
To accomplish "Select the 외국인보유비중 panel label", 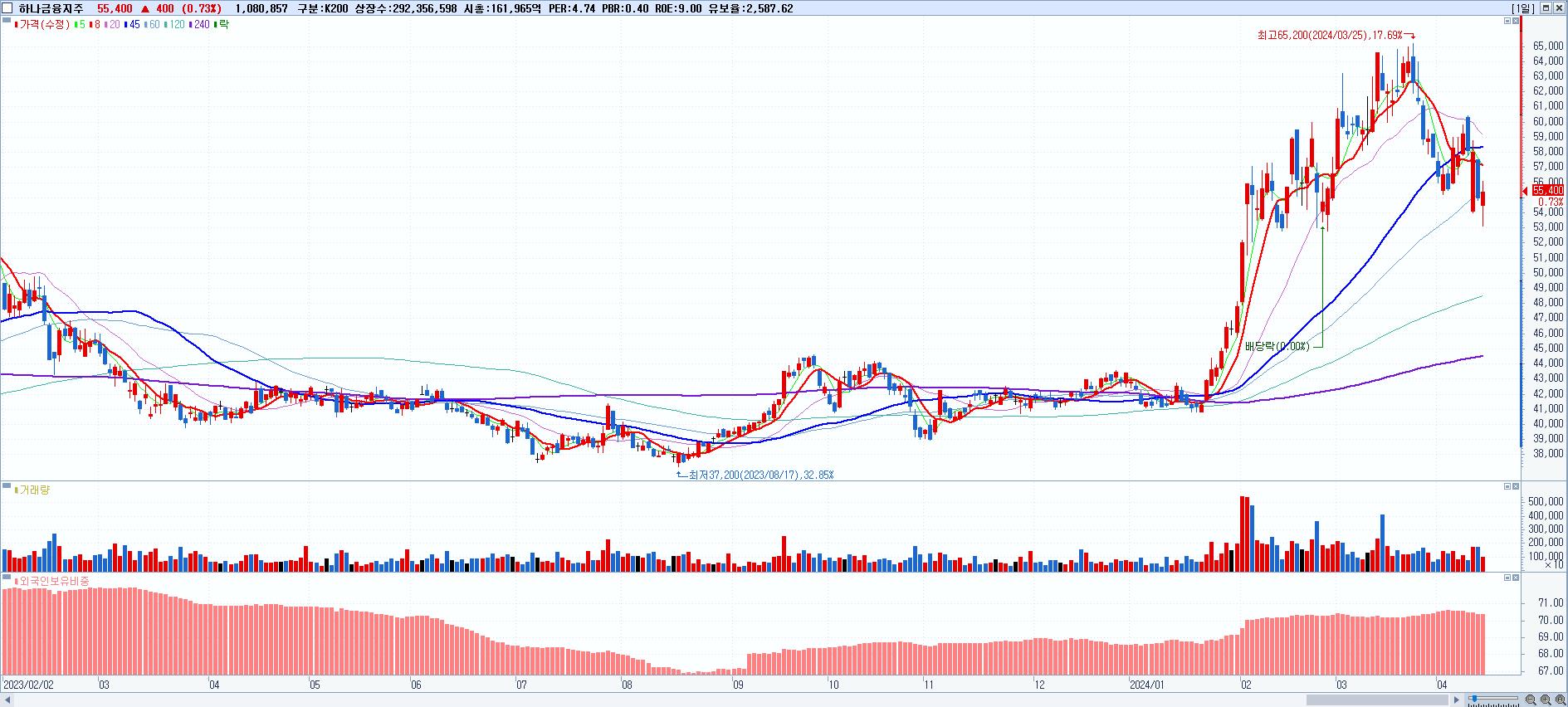I will click(x=52, y=581).
